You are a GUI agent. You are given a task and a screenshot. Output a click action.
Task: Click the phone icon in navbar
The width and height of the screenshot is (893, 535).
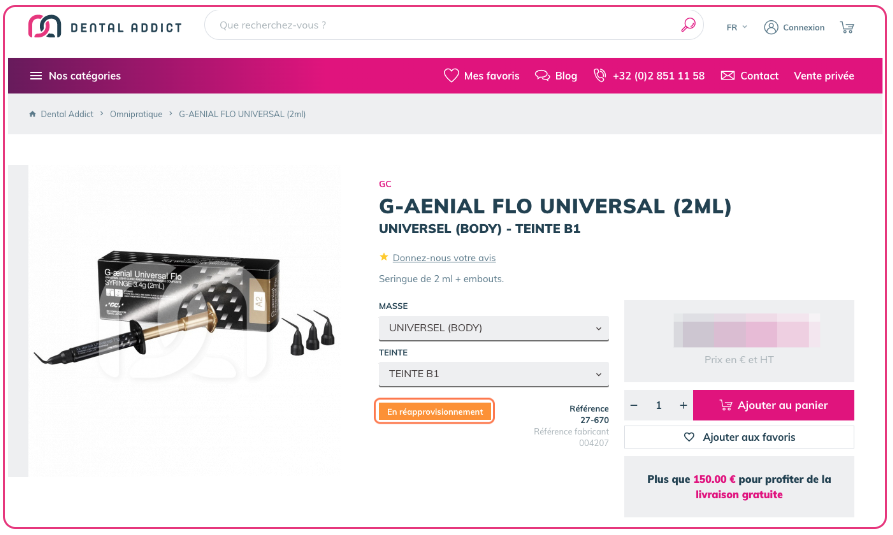pos(600,76)
